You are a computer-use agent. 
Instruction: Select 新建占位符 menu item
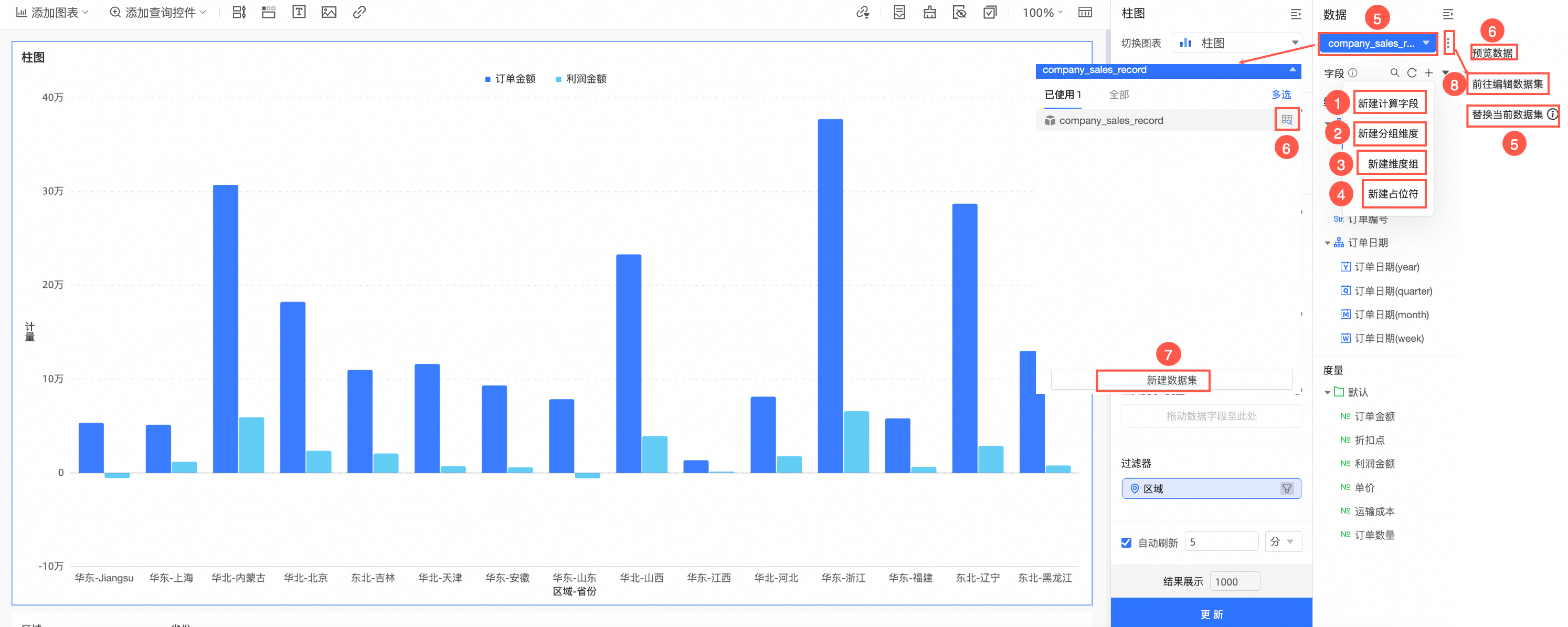(x=1393, y=194)
